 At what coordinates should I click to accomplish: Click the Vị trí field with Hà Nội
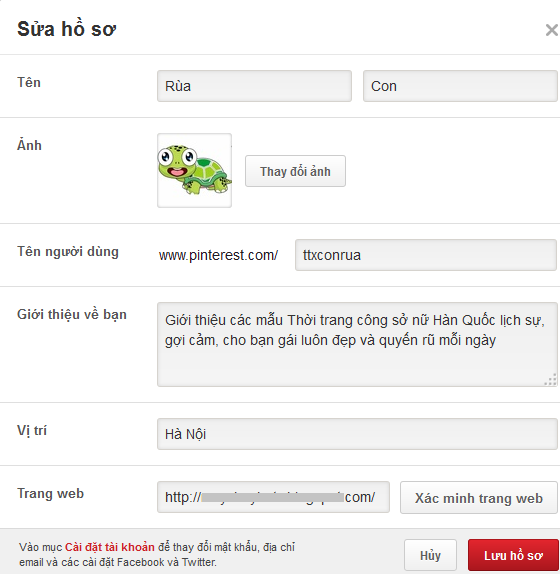(x=357, y=434)
